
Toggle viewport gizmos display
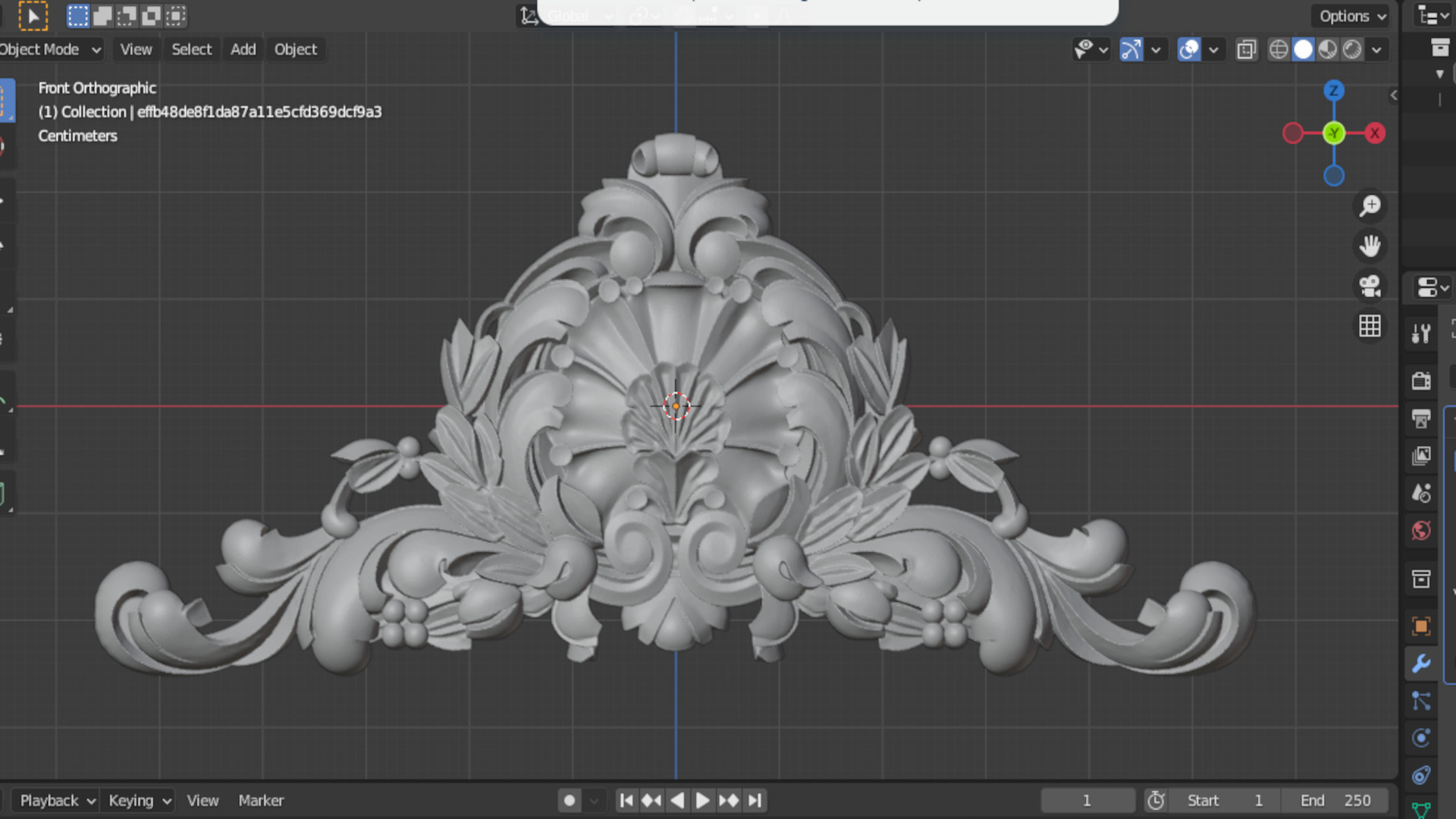point(1131,49)
